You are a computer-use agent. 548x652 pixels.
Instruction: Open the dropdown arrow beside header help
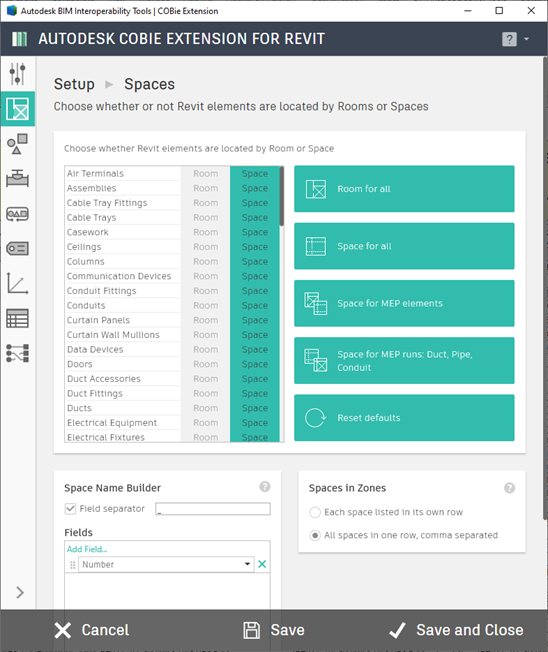point(526,39)
